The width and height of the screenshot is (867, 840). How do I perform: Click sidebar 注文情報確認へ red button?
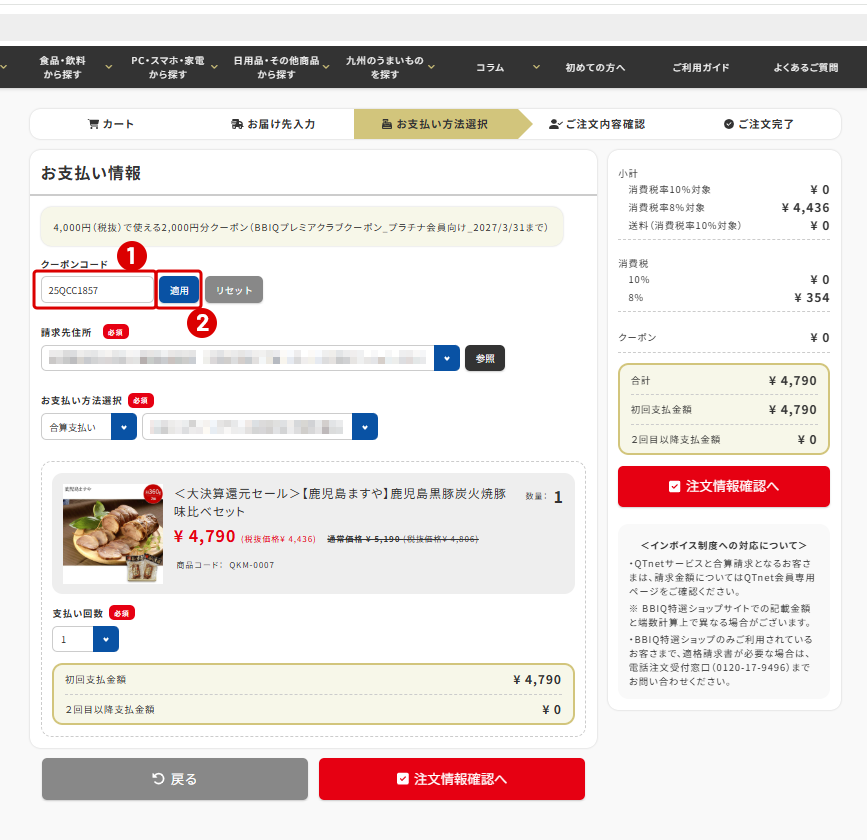pyautogui.click(x=724, y=486)
